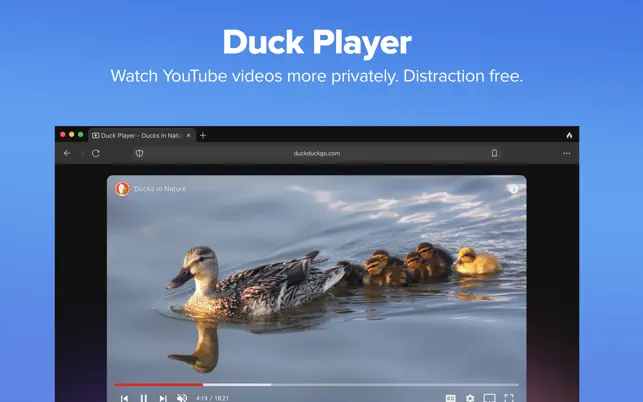Open the three-dot browser menu
The image size is (643, 402).
(566, 153)
